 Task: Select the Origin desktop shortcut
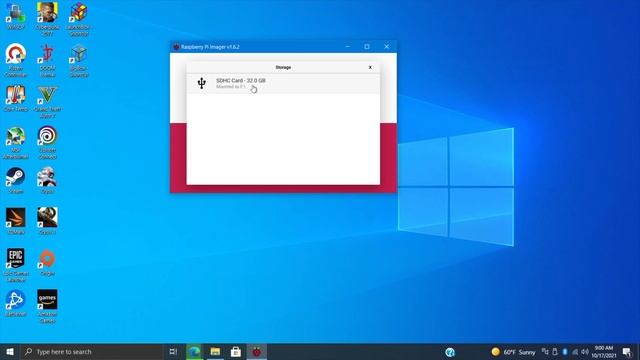click(47, 262)
